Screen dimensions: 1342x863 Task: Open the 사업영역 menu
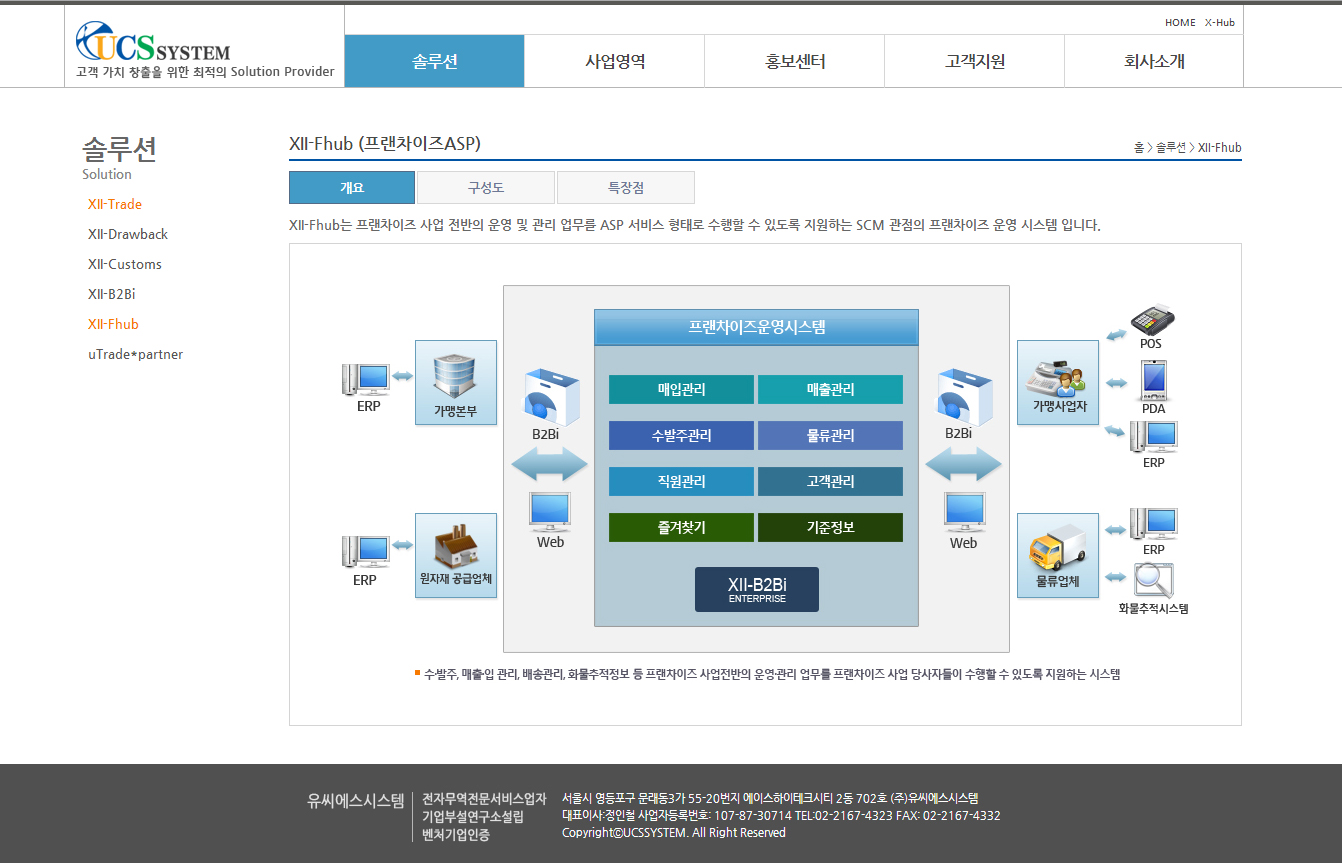[x=615, y=61]
